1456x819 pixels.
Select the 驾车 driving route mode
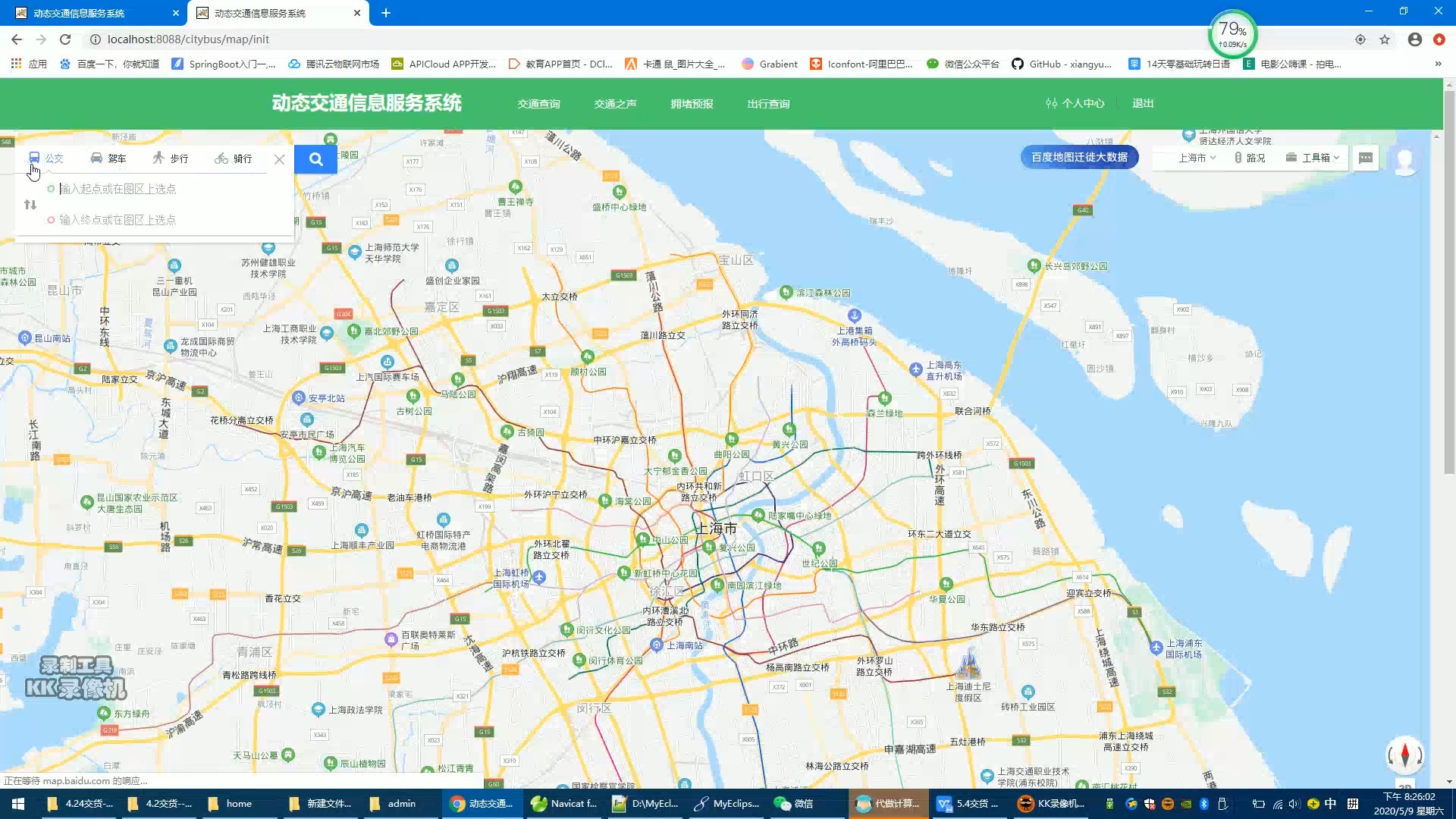click(x=108, y=158)
